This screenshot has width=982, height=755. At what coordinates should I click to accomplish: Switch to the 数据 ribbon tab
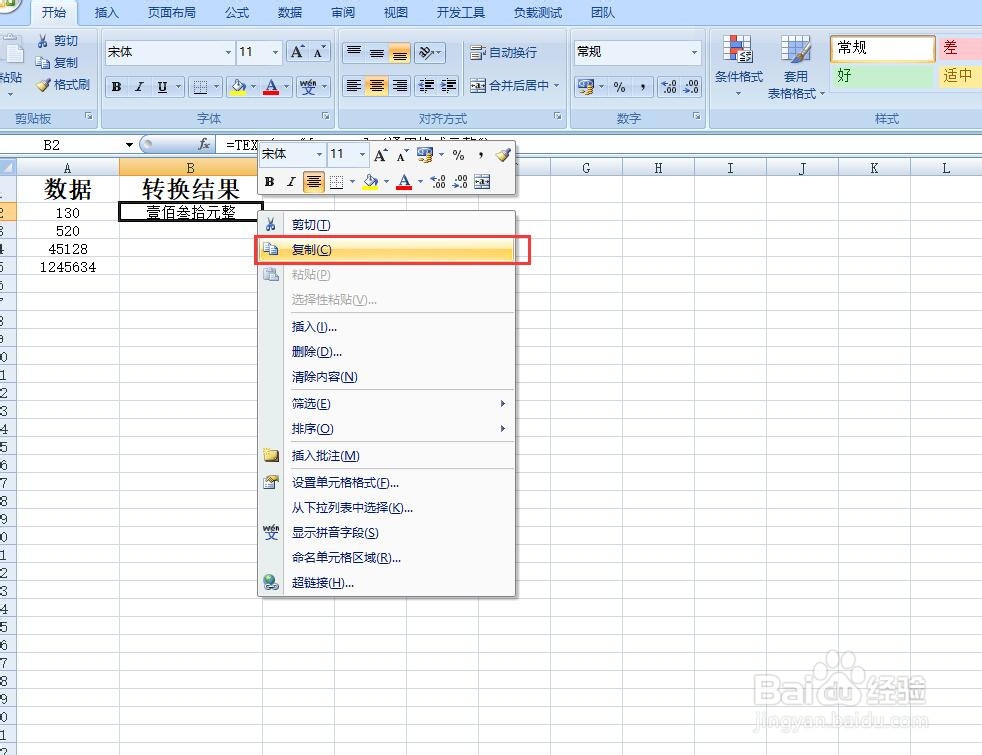point(289,13)
